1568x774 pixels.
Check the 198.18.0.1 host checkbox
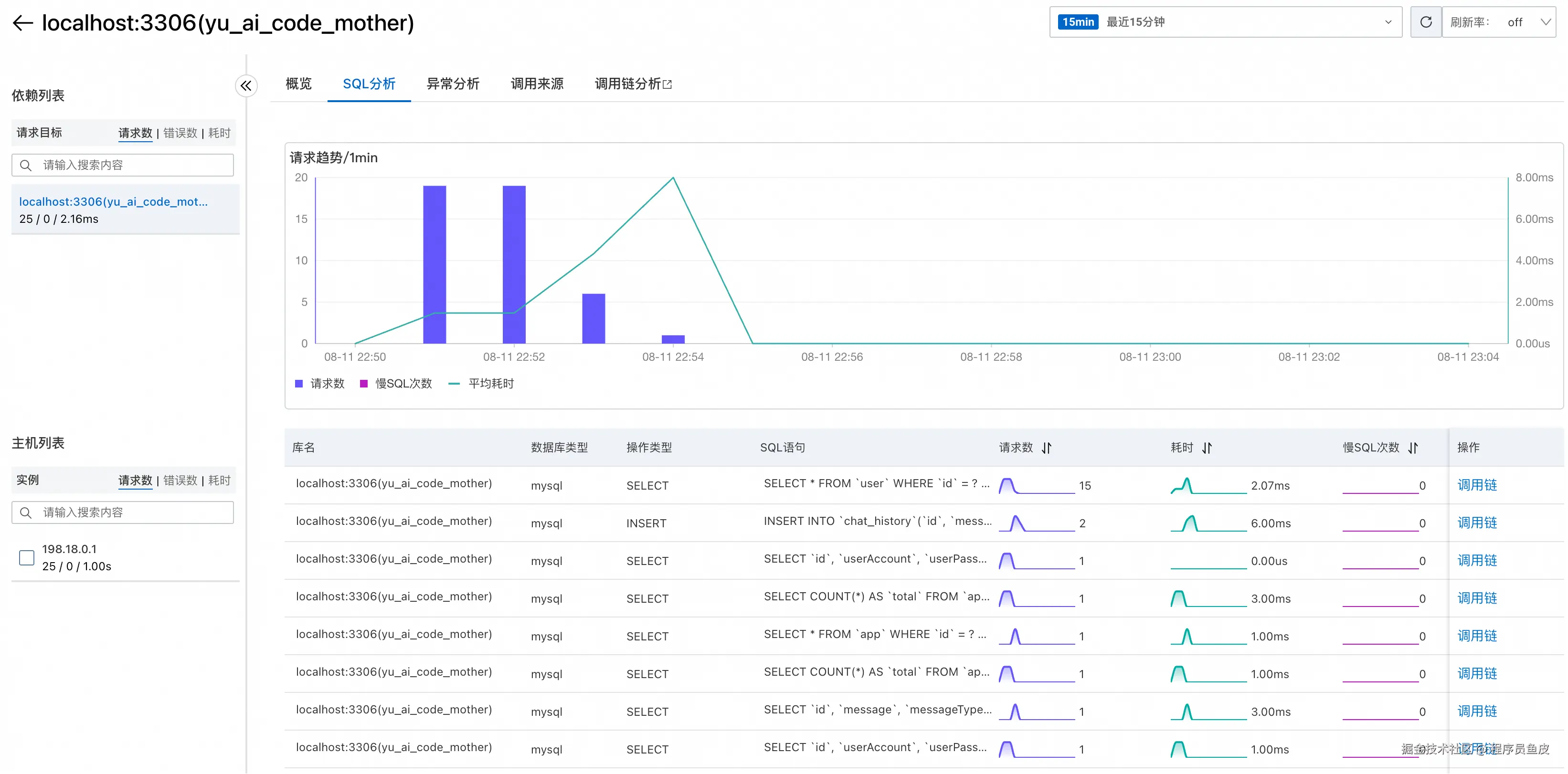[x=27, y=557]
